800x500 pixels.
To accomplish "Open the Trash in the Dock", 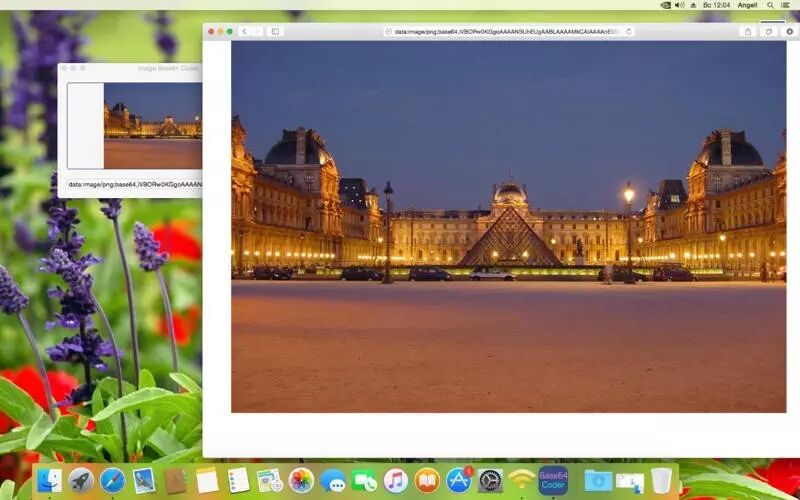I will [661, 481].
